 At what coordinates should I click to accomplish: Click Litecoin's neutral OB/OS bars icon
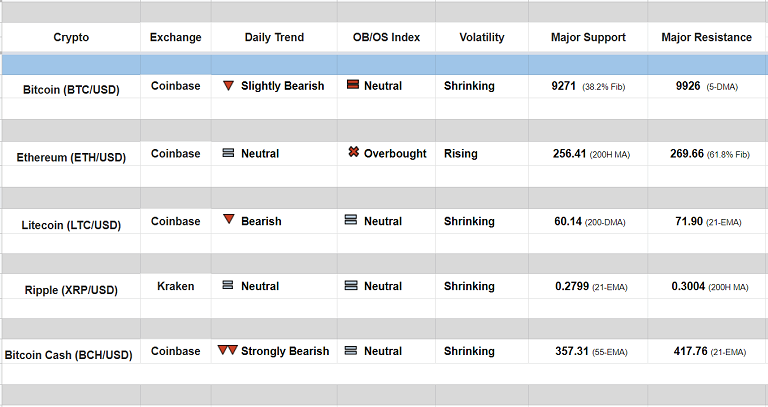point(351,221)
